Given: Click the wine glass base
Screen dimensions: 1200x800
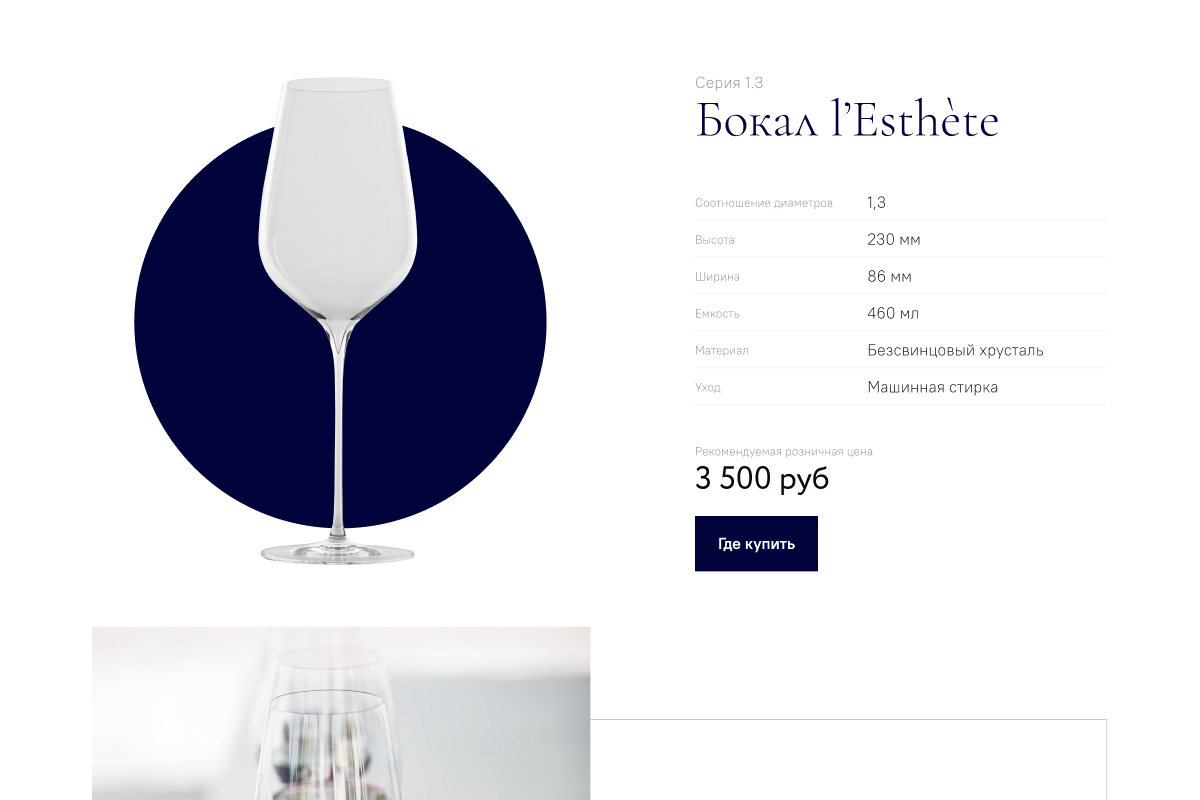Looking at the screenshot, I should [337, 552].
